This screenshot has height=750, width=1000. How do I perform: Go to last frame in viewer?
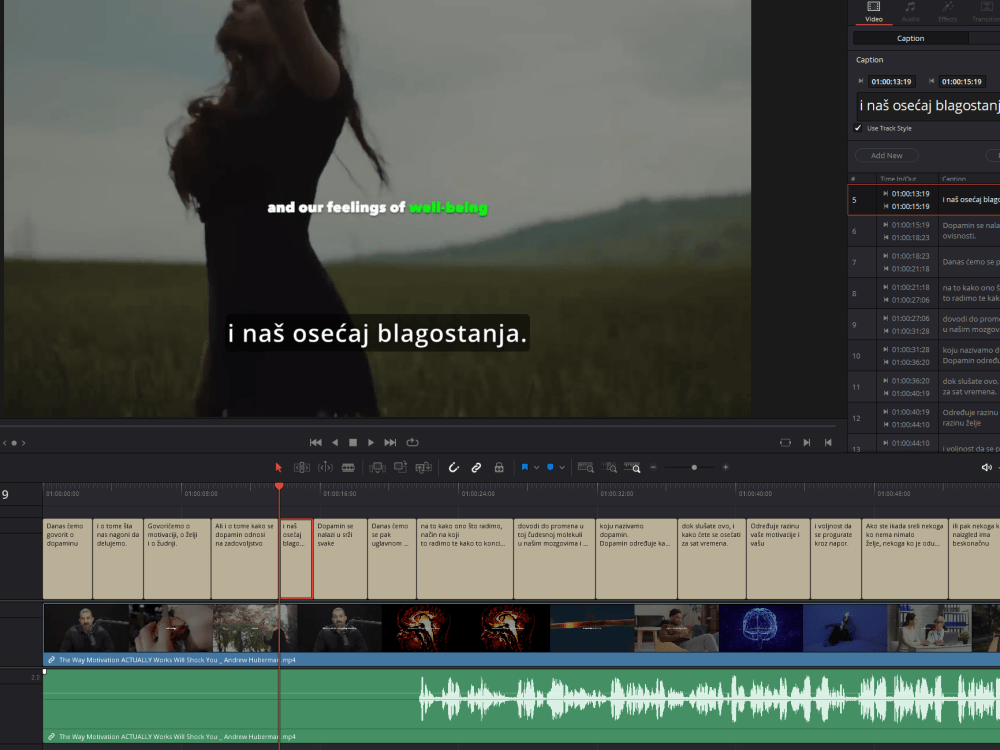click(390, 443)
